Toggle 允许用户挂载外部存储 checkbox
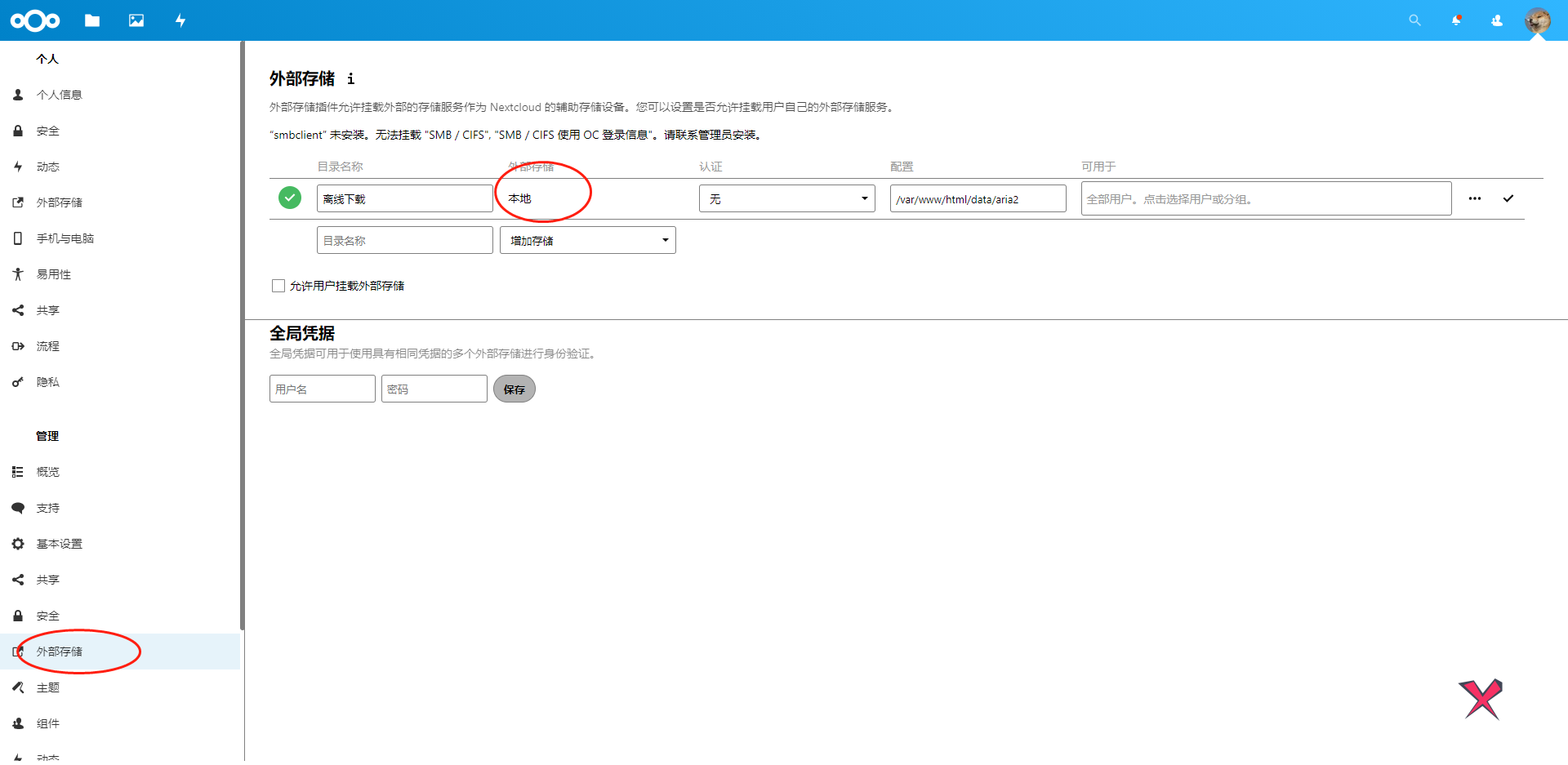1568x765 pixels. point(278,286)
